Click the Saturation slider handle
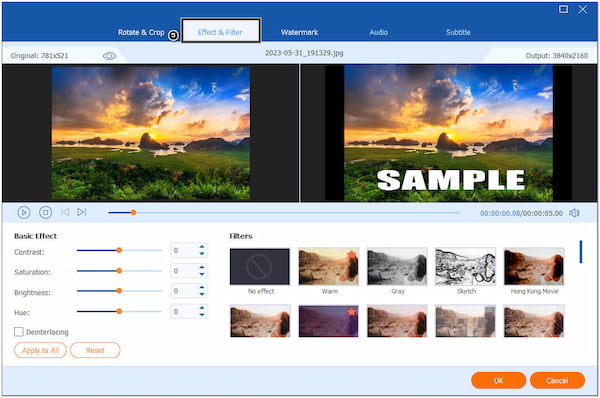 coord(119,271)
